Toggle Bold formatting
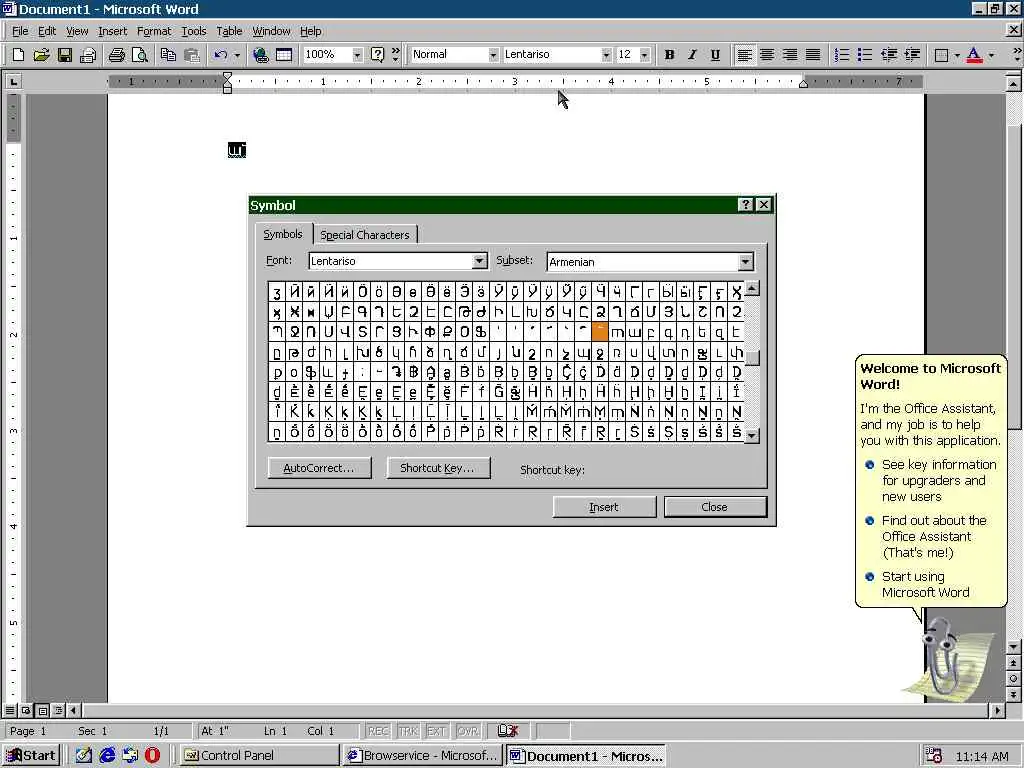Image resolution: width=1024 pixels, height=768 pixels. pos(669,55)
